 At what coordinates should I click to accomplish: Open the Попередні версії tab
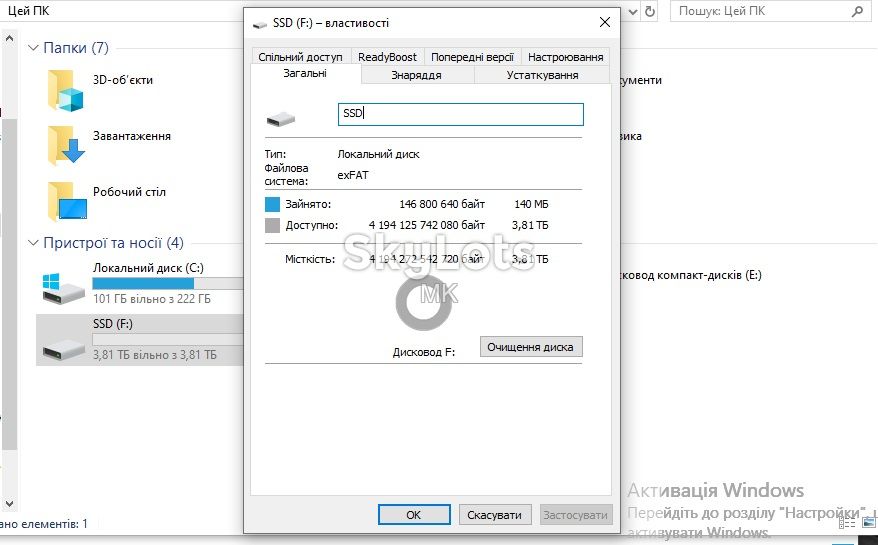[x=473, y=57]
